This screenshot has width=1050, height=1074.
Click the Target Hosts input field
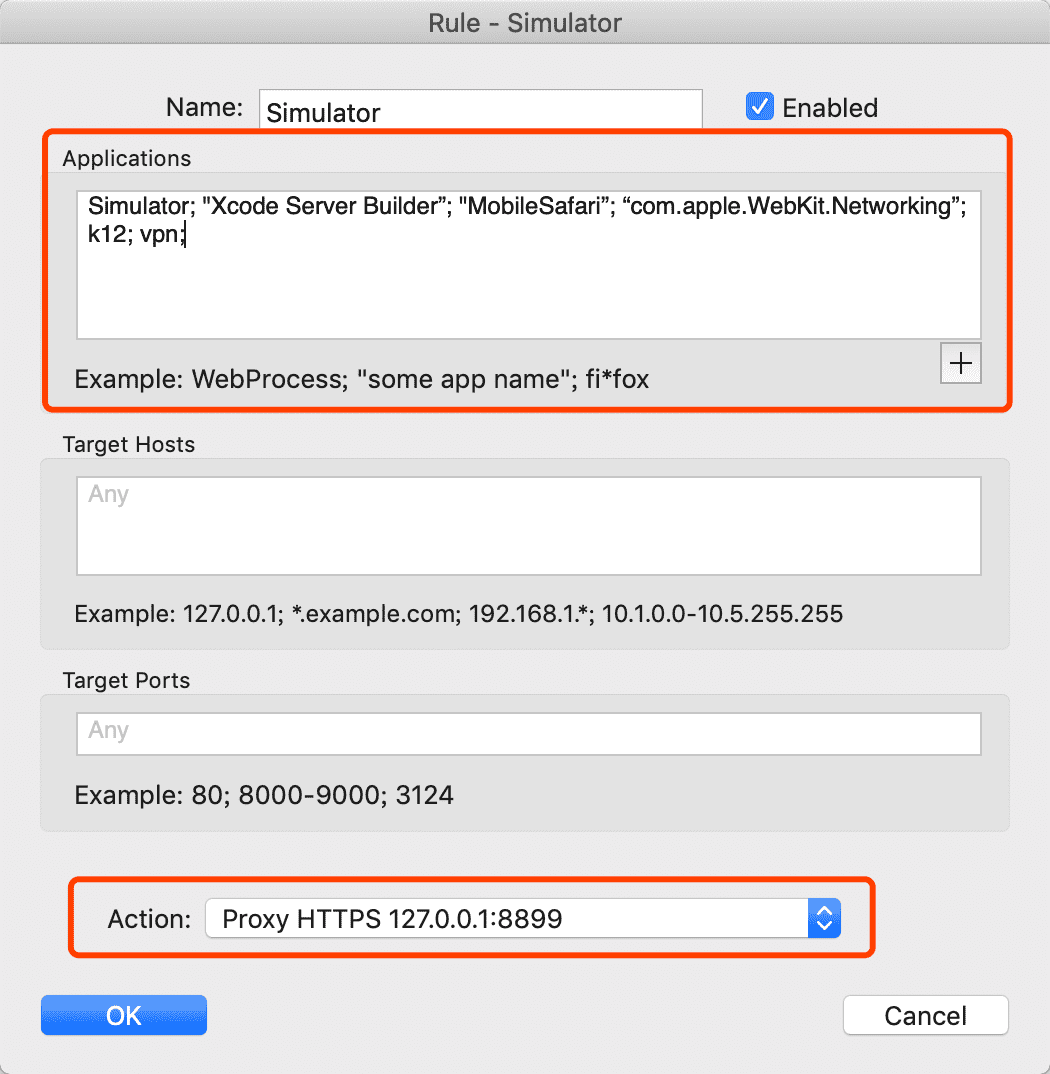529,525
